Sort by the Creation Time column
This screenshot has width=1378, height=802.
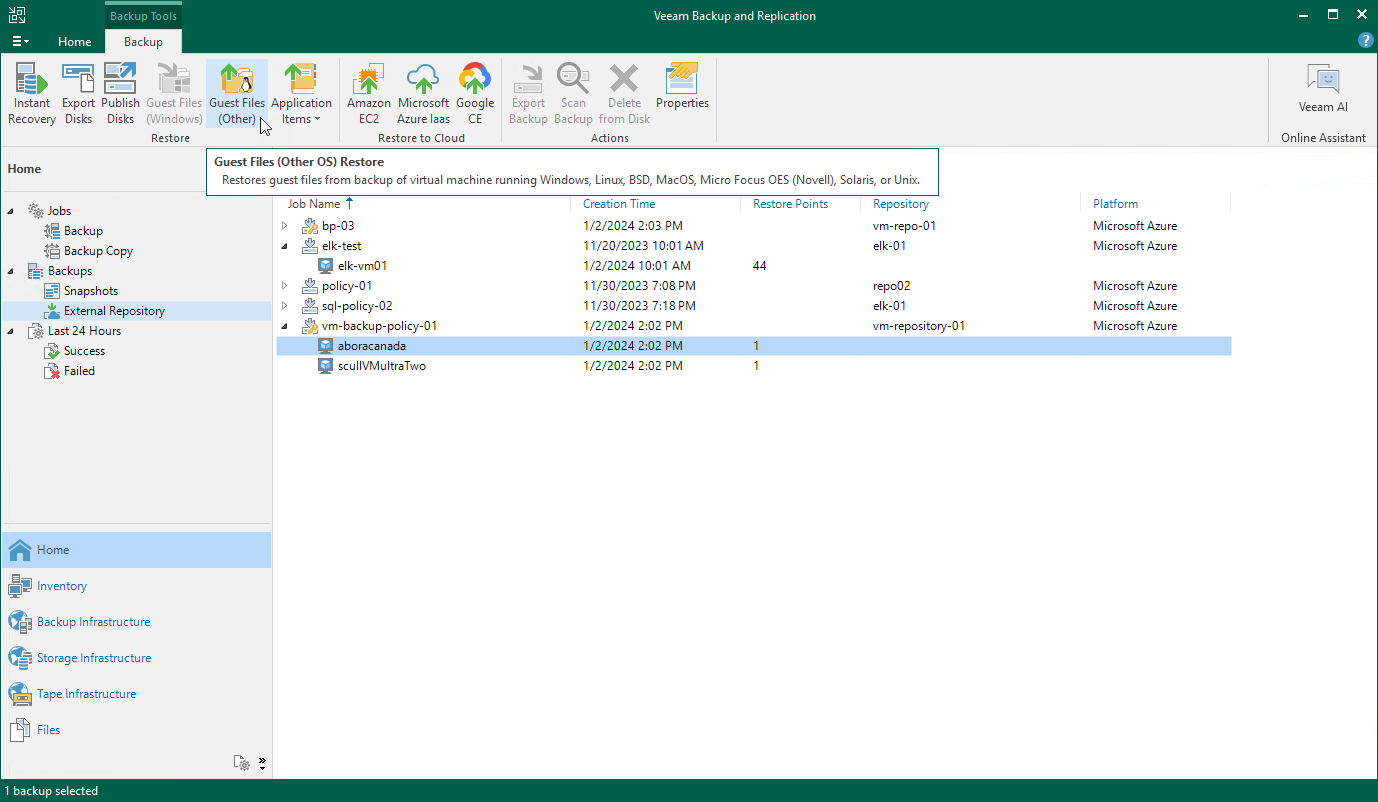tap(619, 204)
